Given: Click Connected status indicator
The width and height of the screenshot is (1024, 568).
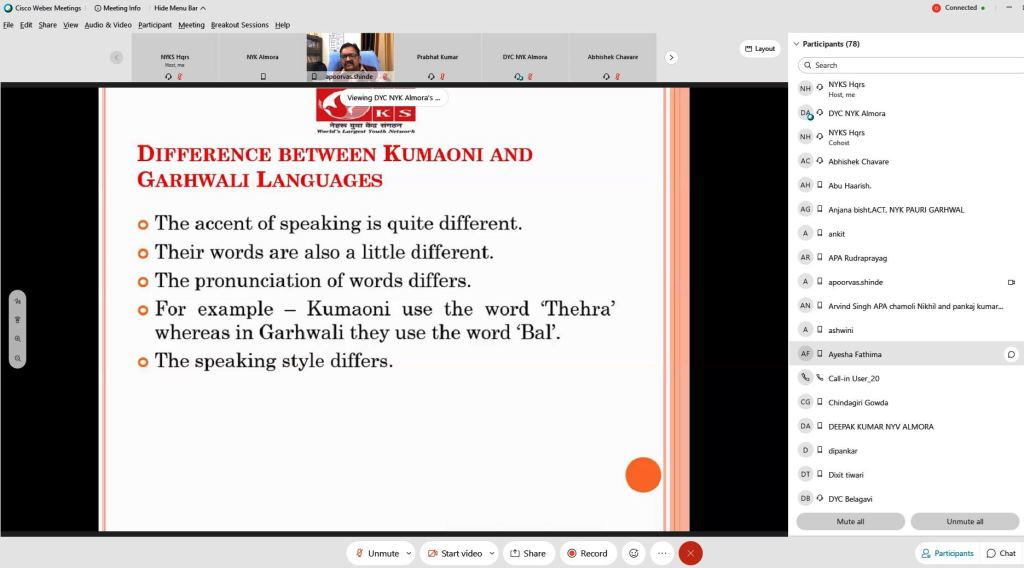Looking at the screenshot, I should (x=958, y=8).
